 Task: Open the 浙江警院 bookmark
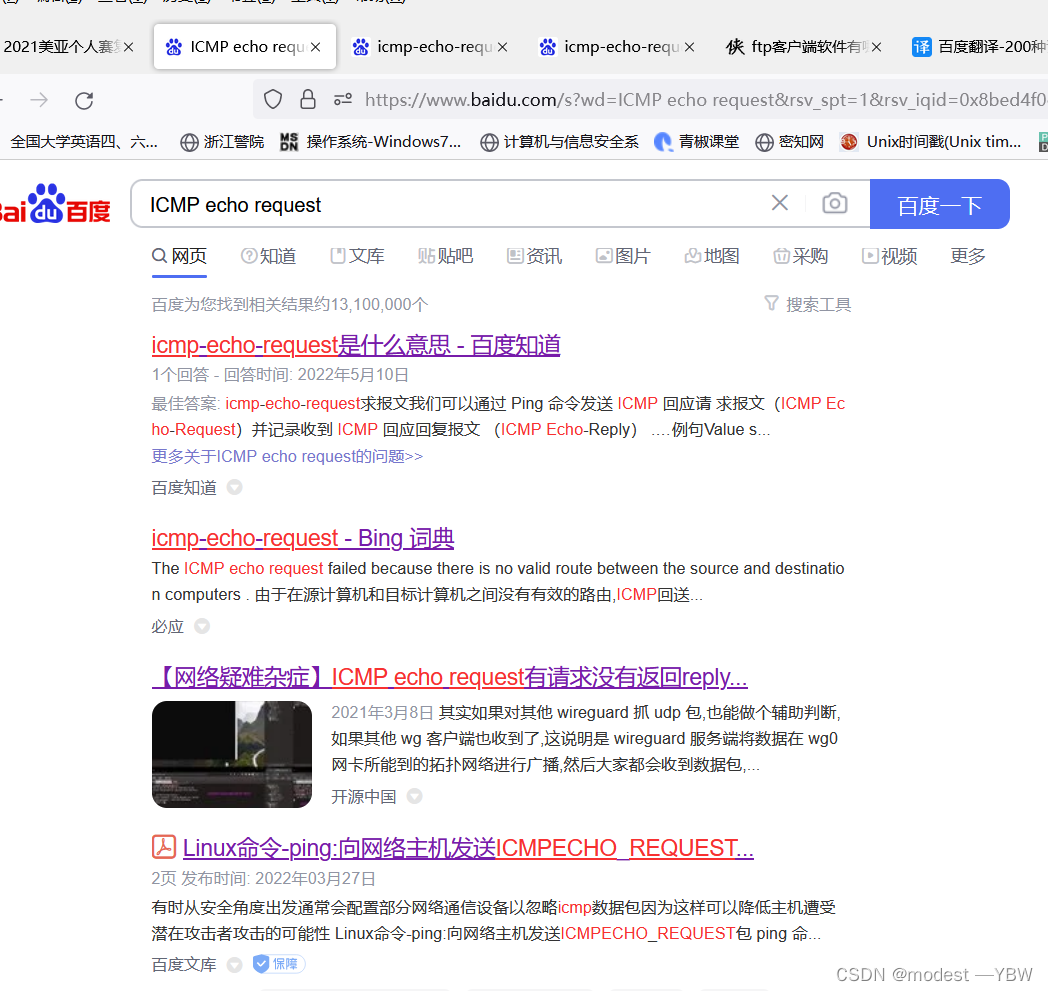click(222, 142)
